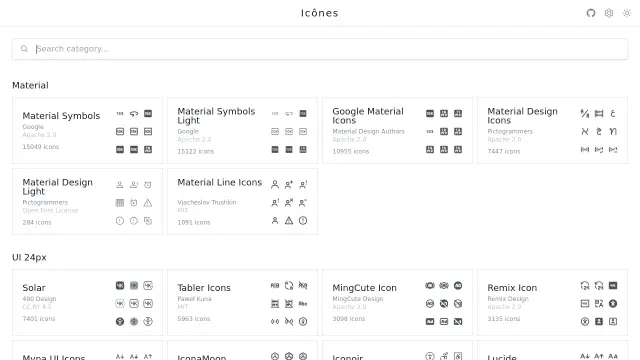
Task: Click the first preview icon in Google Material Icons
Action: point(430,113)
